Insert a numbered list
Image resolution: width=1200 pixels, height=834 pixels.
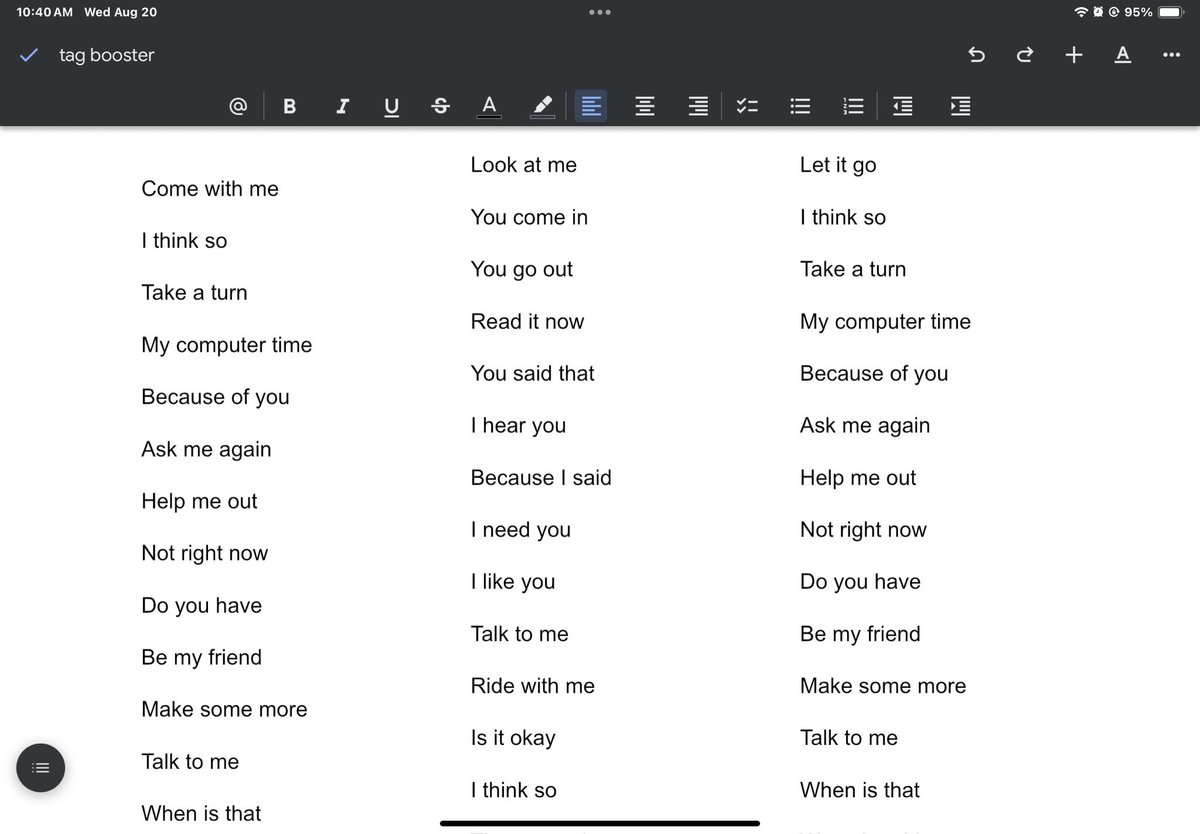(853, 106)
